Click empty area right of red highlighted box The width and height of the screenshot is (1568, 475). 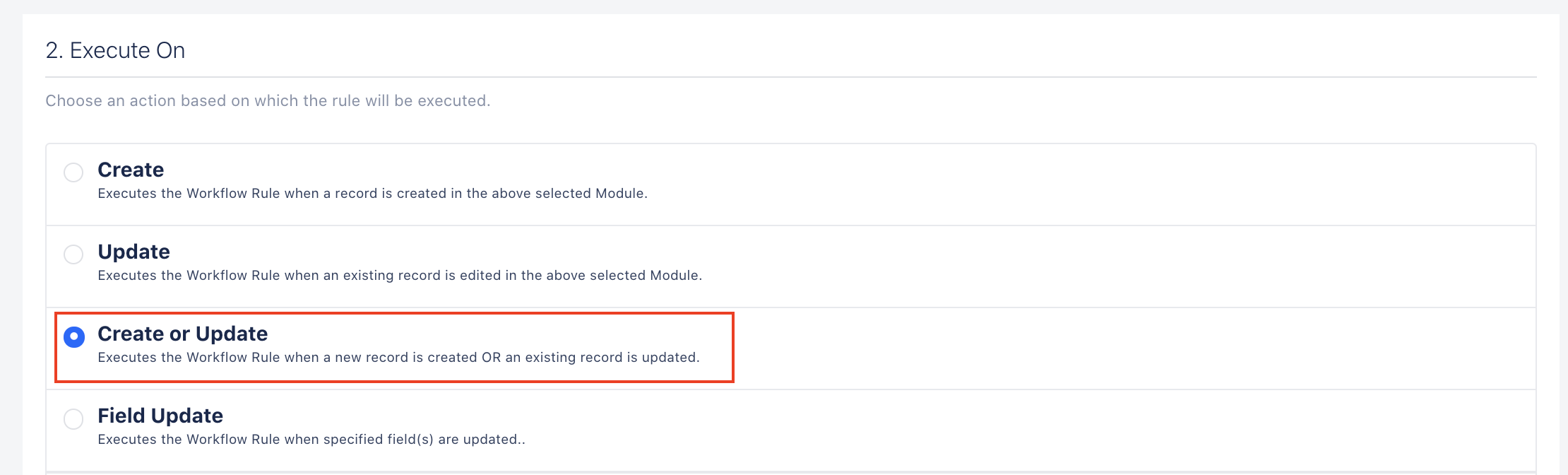pos(1130,348)
